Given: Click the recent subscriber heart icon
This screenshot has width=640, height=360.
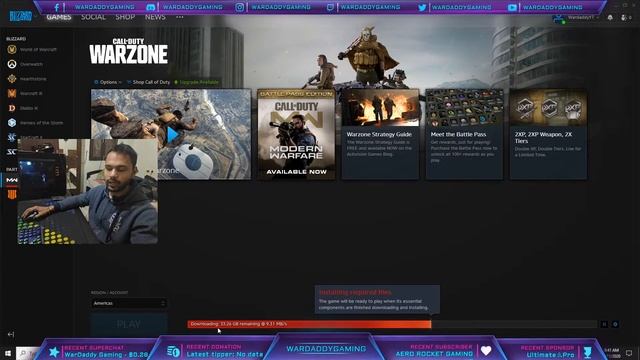Looking at the screenshot, I should point(486,350).
